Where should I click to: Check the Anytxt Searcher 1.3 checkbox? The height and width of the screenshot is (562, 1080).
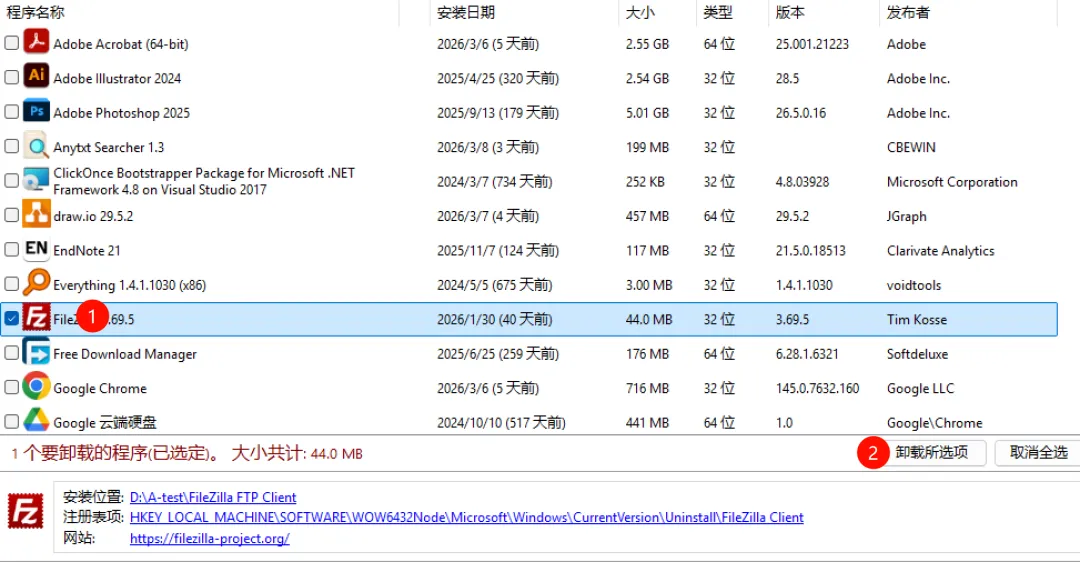click(12, 146)
